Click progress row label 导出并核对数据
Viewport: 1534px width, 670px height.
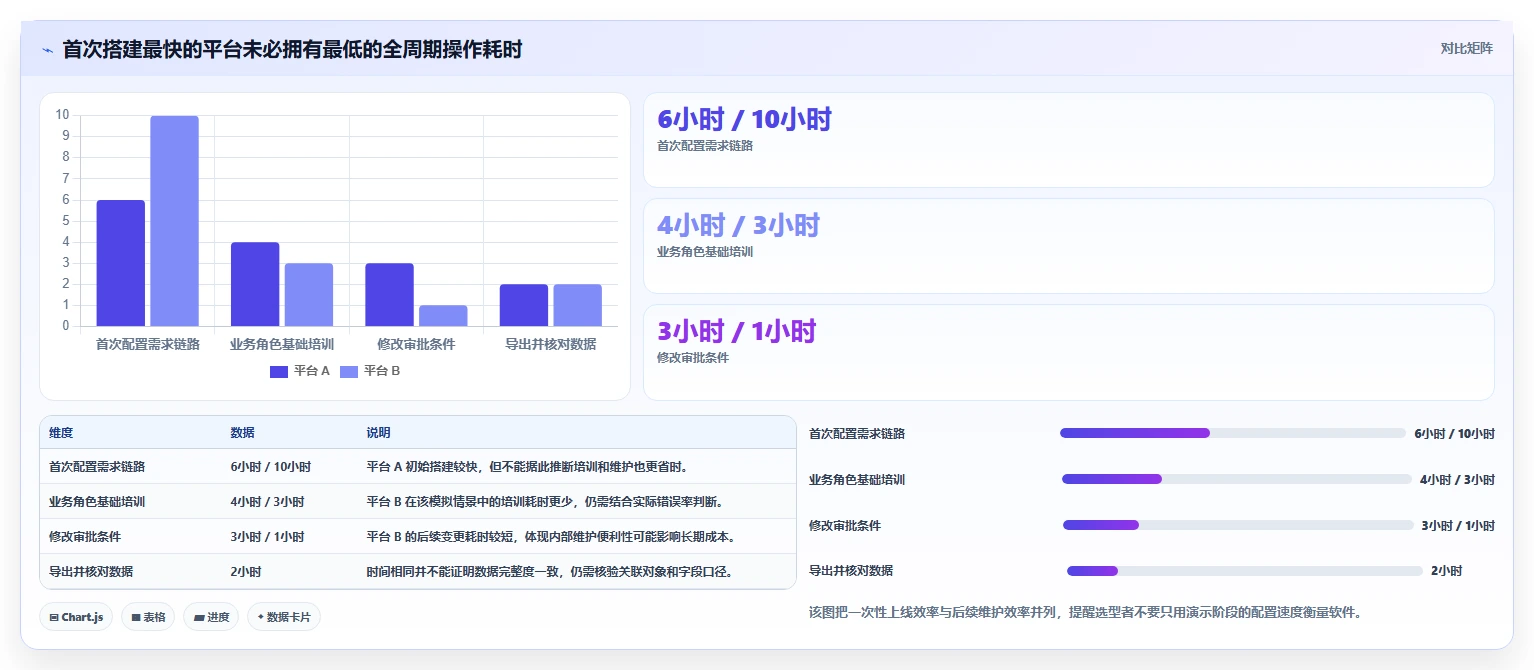tap(851, 571)
